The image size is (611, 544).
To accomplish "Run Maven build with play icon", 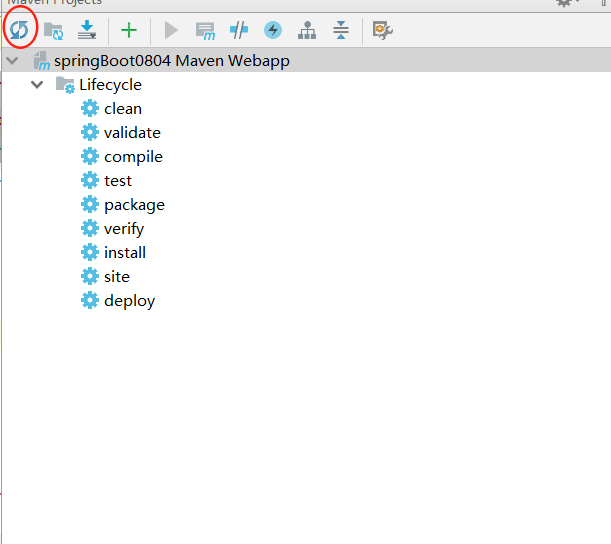I will [x=171, y=30].
